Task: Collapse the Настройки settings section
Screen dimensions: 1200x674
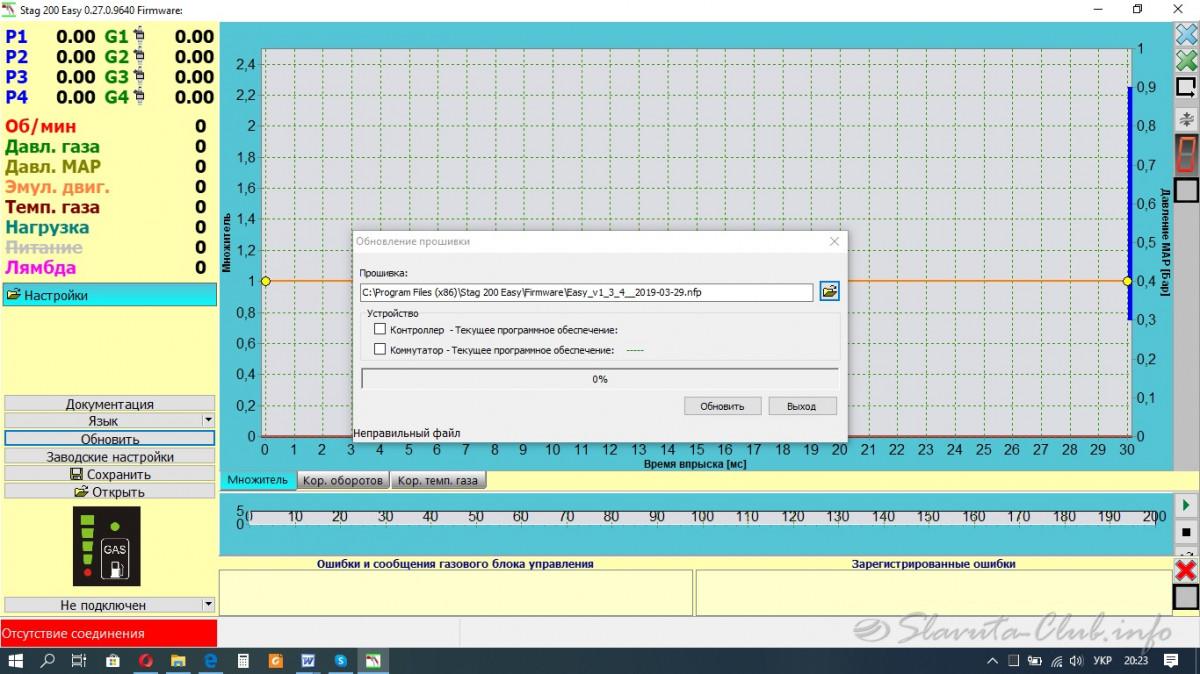Action: pyautogui.click(x=110, y=295)
